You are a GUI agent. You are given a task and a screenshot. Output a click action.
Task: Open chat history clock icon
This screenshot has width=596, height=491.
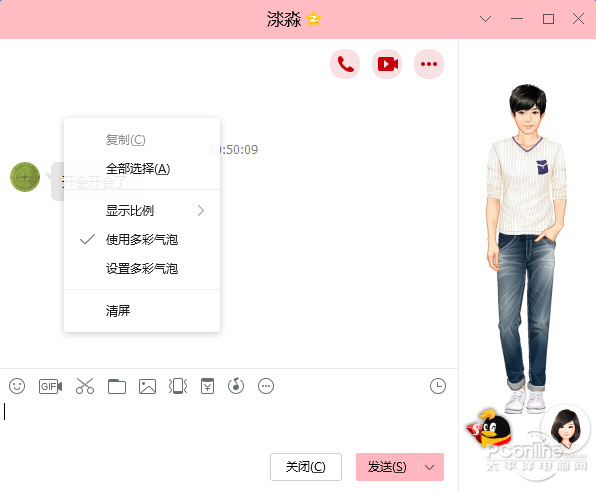(438, 386)
